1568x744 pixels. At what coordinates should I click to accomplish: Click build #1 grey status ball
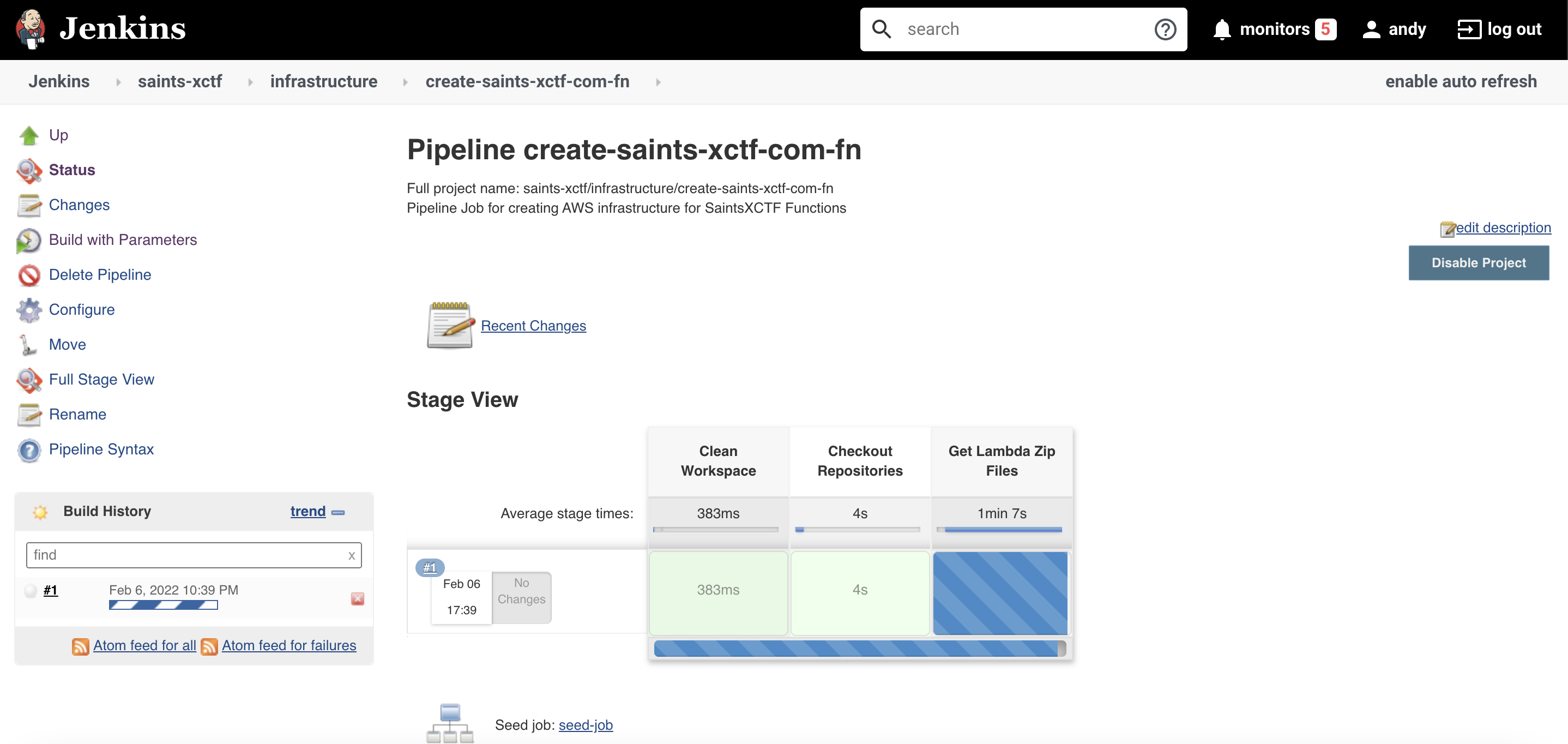(31, 591)
